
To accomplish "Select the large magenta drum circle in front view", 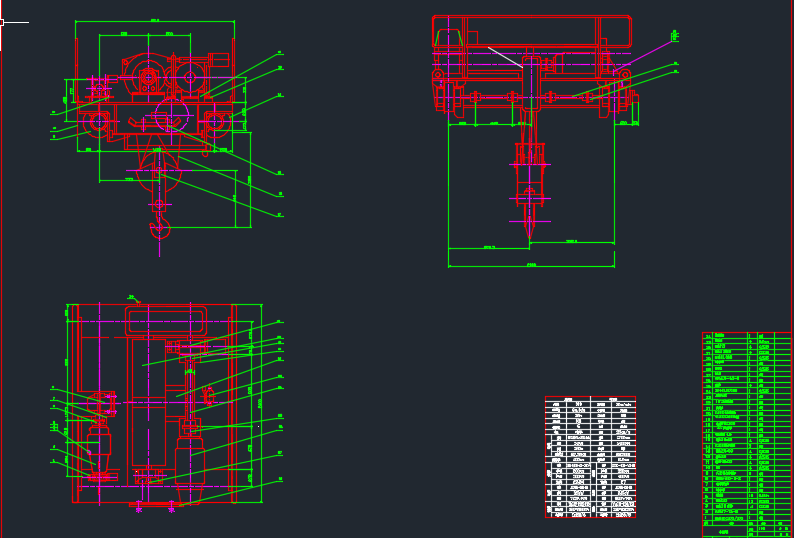I will (172, 115).
